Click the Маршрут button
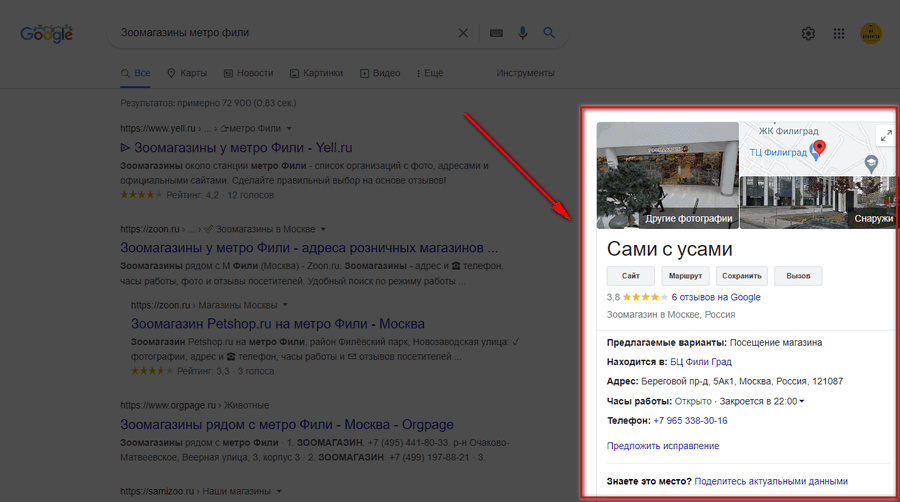Viewport: 900px width, 502px height. [685, 276]
